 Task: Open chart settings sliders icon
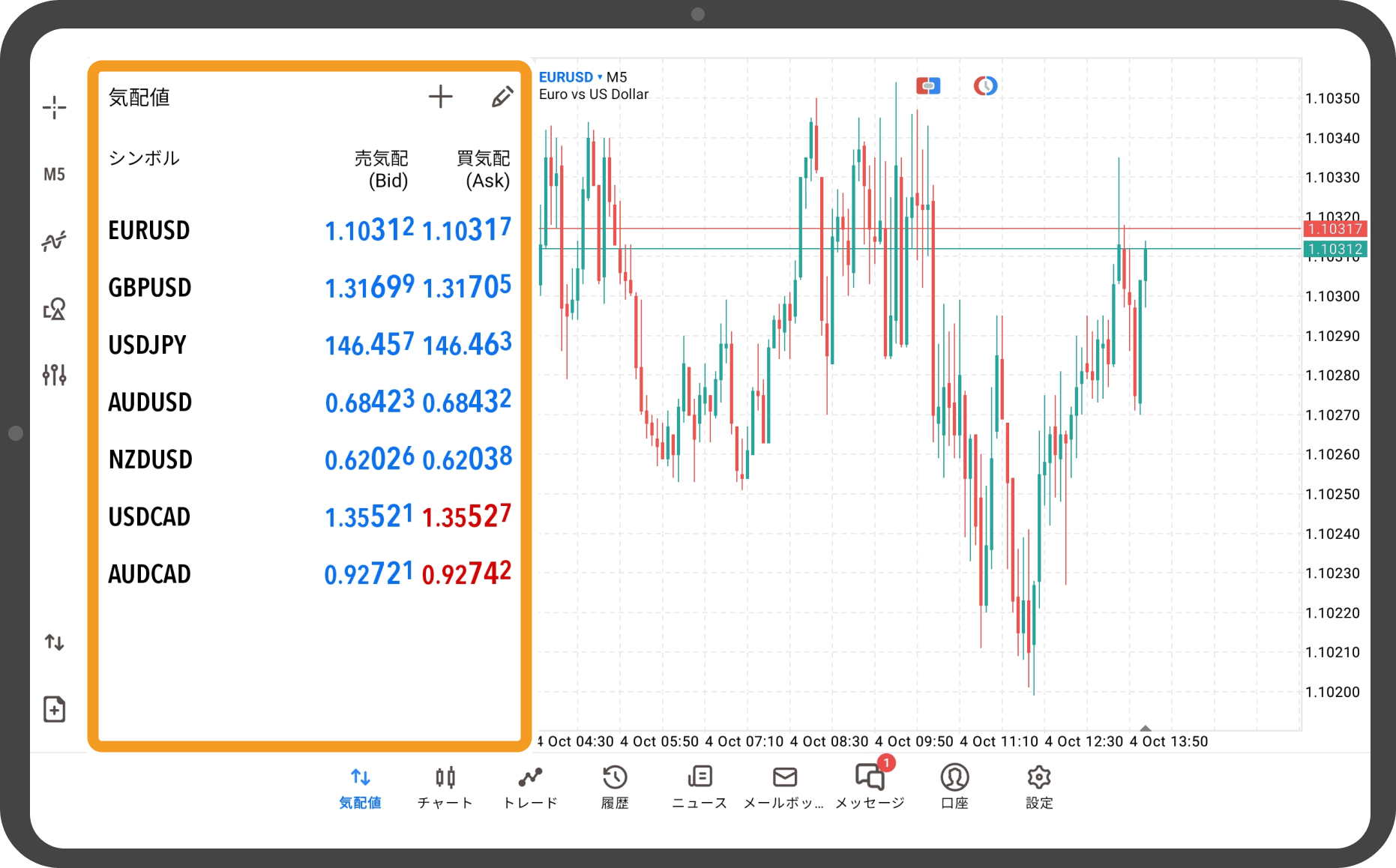[54, 374]
